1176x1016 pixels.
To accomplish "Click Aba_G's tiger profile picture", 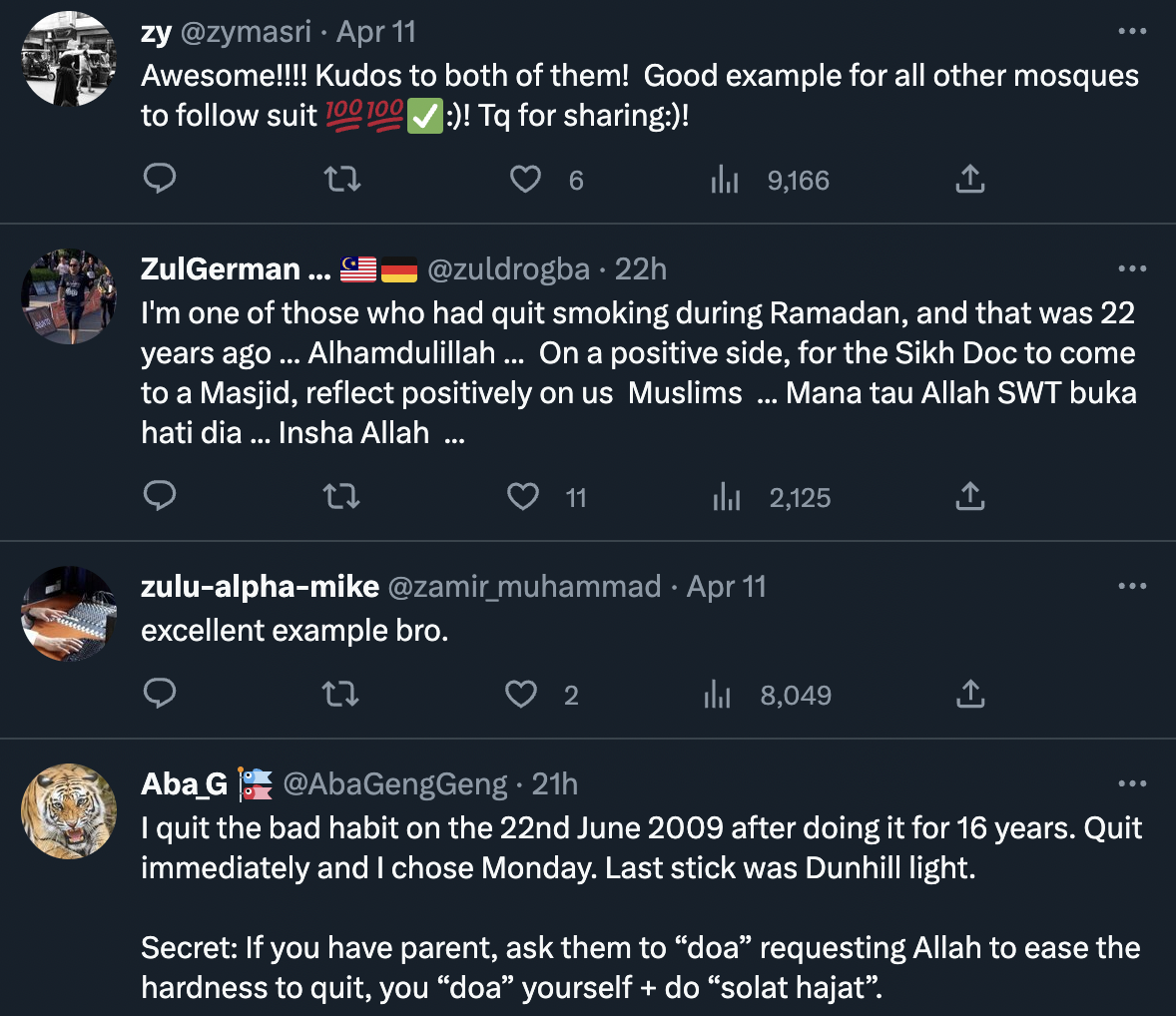I will 69,810.
